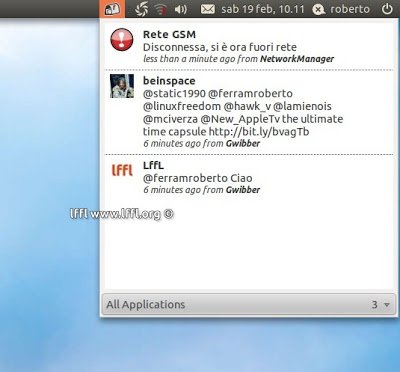Click the @lamienois mention text

pos(302,106)
